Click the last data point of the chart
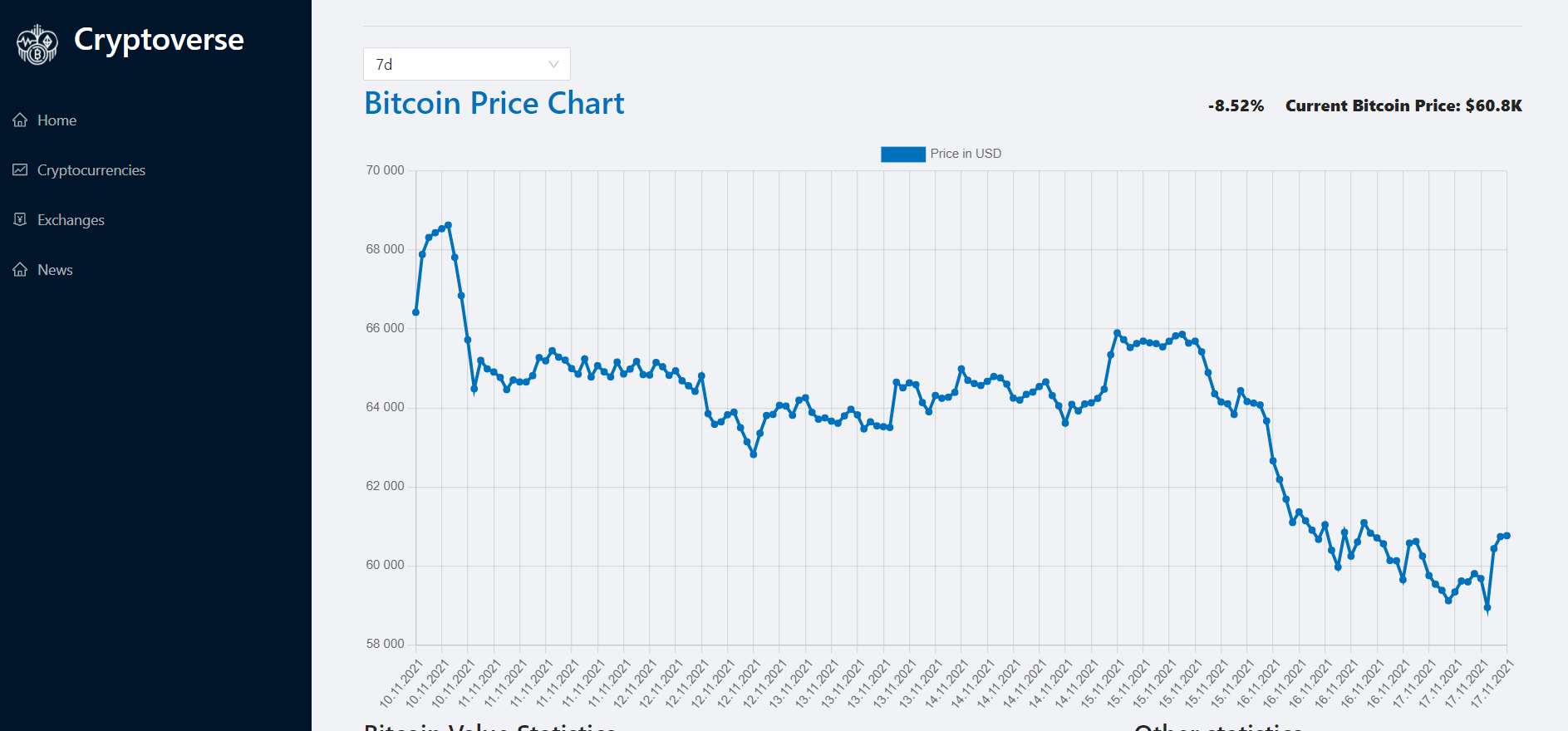 (x=1507, y=536)
